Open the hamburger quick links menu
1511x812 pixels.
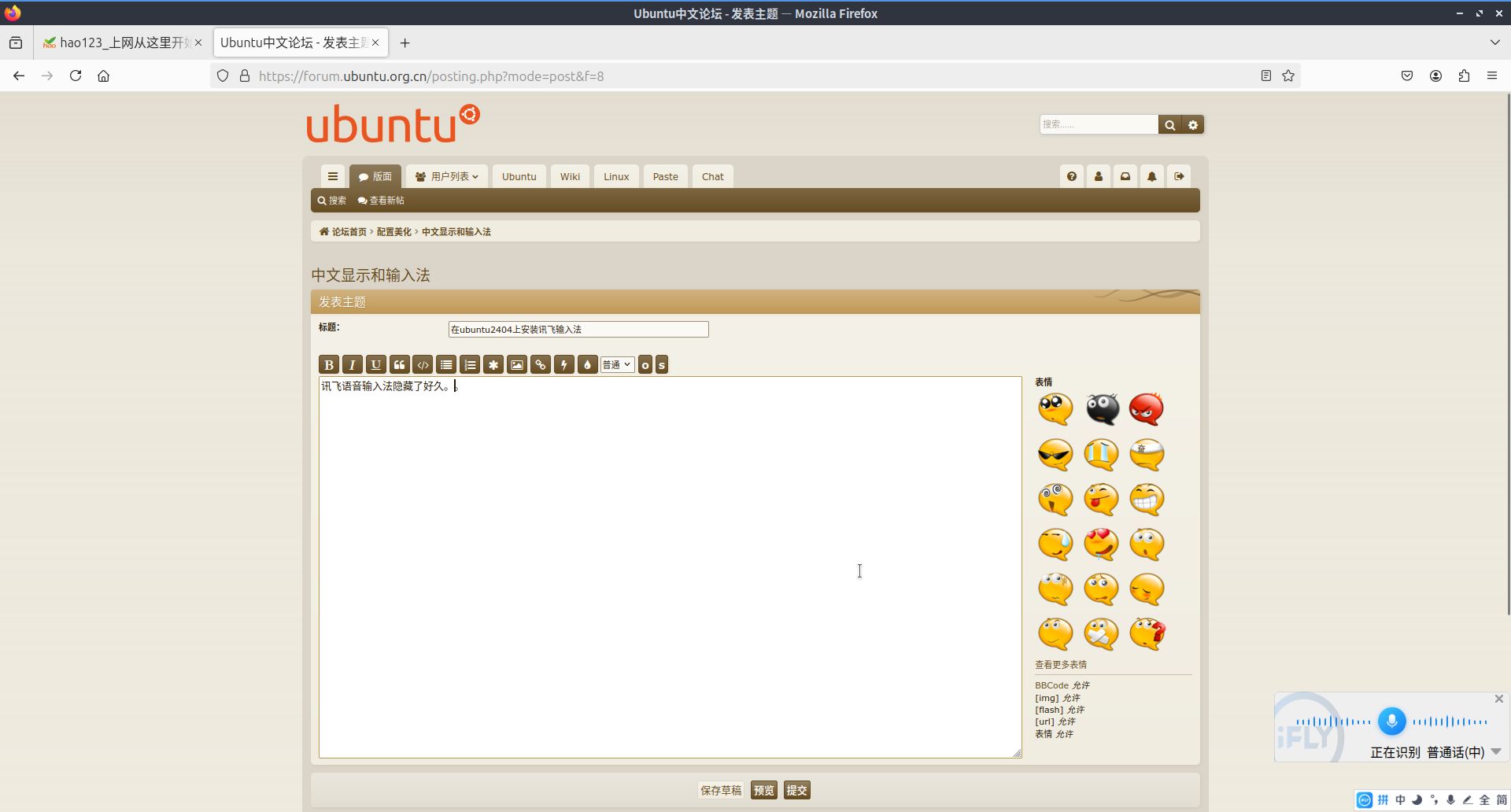coord(333,176)
